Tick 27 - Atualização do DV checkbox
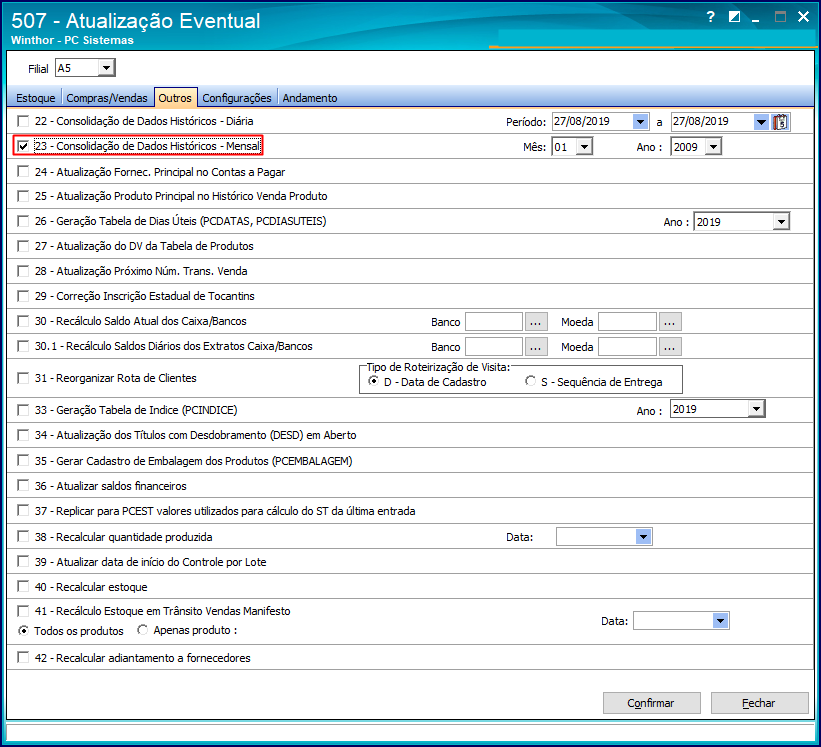This screenshot has height=747, width=821. click(x=23, y=246)
